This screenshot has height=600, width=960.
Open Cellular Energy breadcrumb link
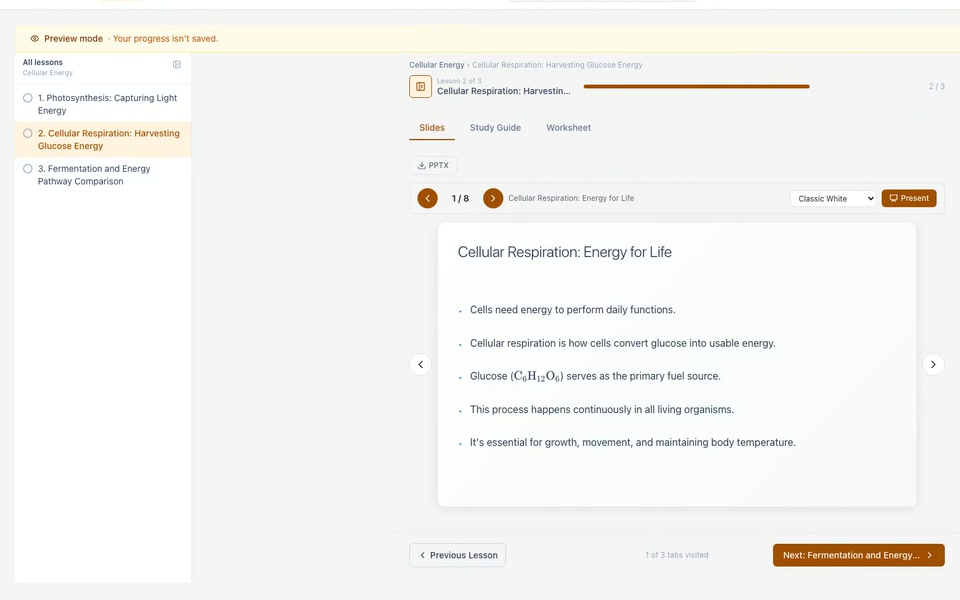[x=437, y=65]
